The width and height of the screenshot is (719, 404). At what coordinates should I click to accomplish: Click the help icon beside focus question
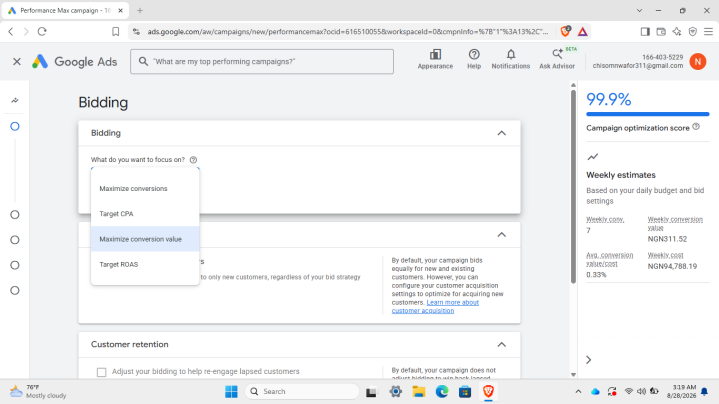coord(194,160)
